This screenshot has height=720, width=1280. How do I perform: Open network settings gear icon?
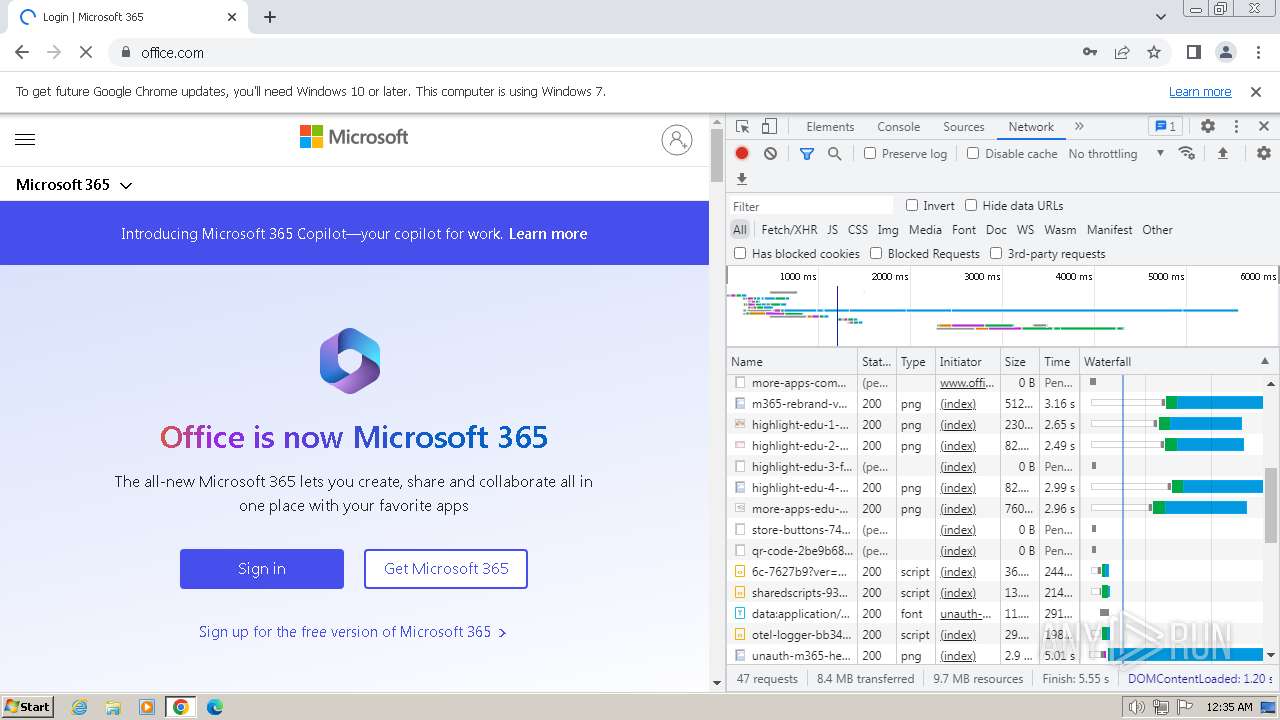[x=1264, y=153]
